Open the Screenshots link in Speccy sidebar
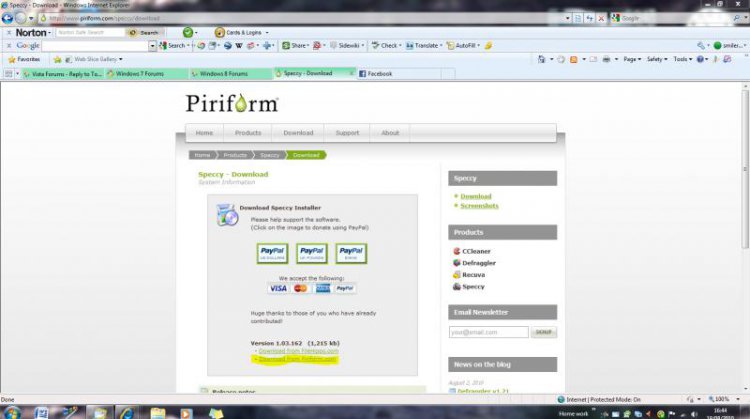Screen dimensions: 750x419 479,206
